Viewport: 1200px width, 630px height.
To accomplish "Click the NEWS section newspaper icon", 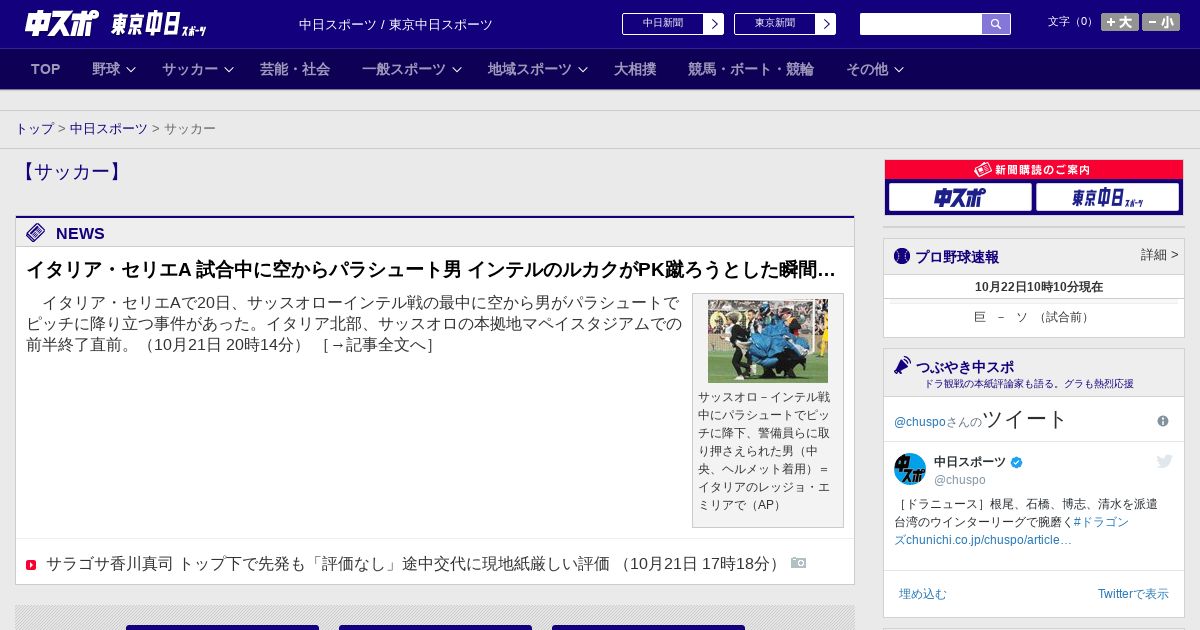I will 36,233.
